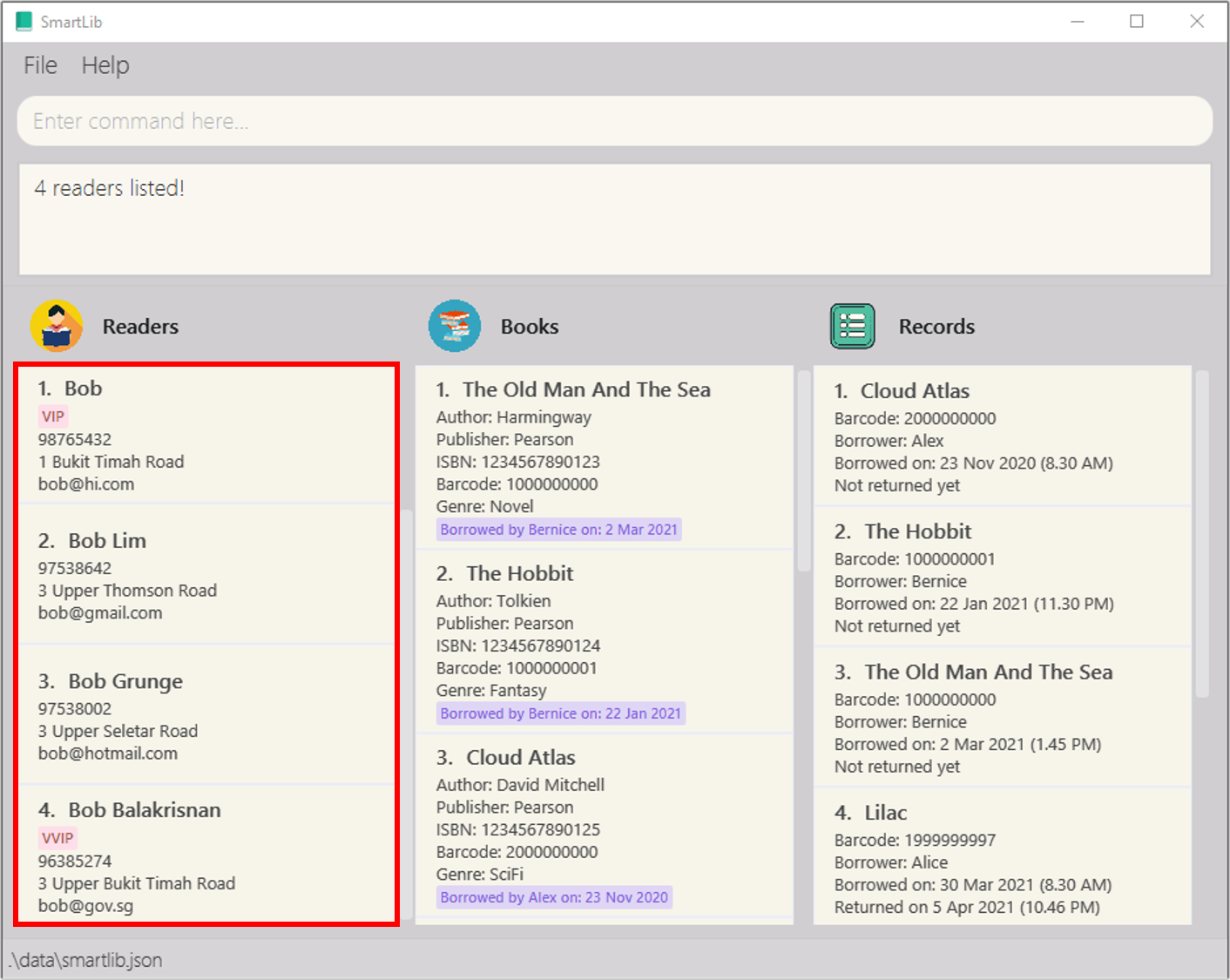Select record '1. Cloud Atlas' title
This screenshot has width=1230, height=980.
point(902,391)
